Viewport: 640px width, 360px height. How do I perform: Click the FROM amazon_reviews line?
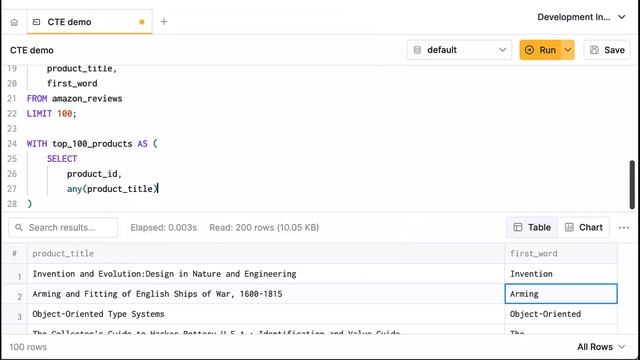(74, 98)
